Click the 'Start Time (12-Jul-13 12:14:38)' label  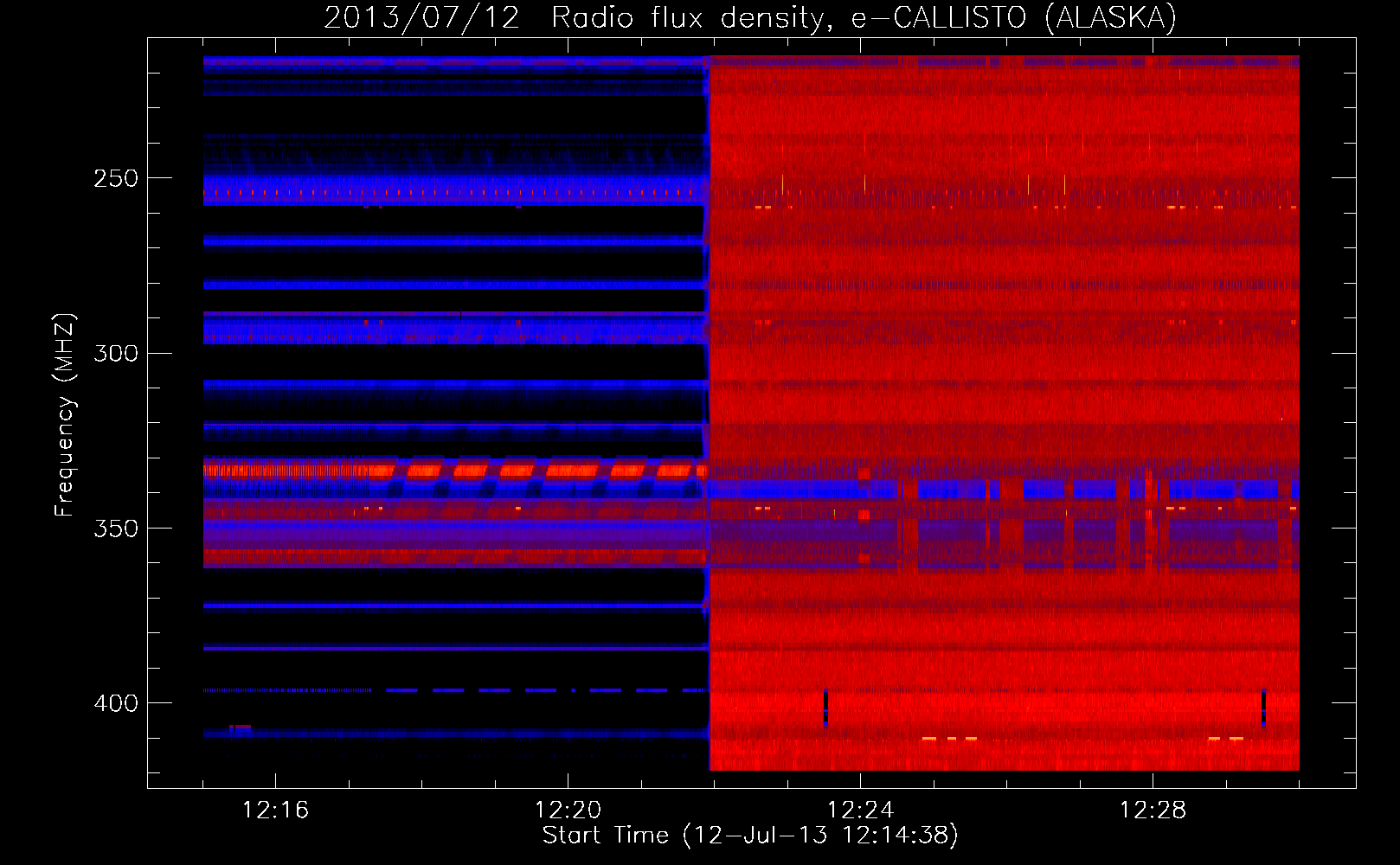[750, 836]
